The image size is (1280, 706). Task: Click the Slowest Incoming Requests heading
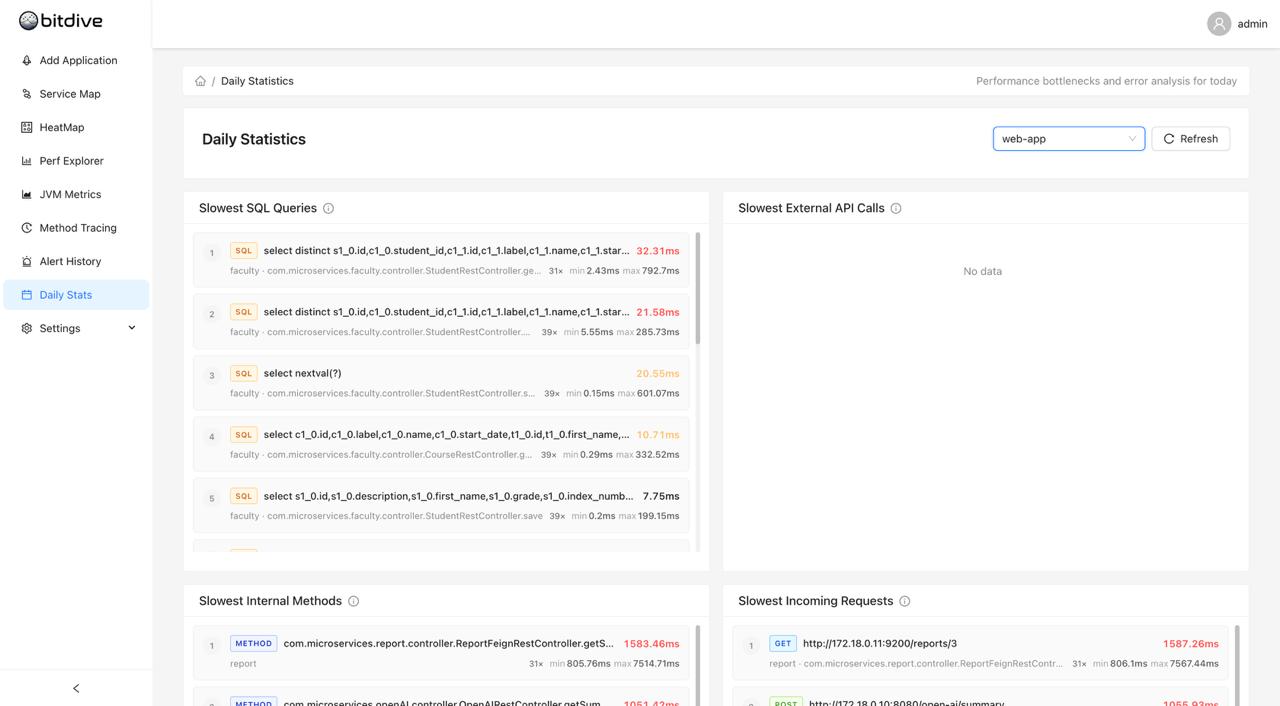[815, 601]
